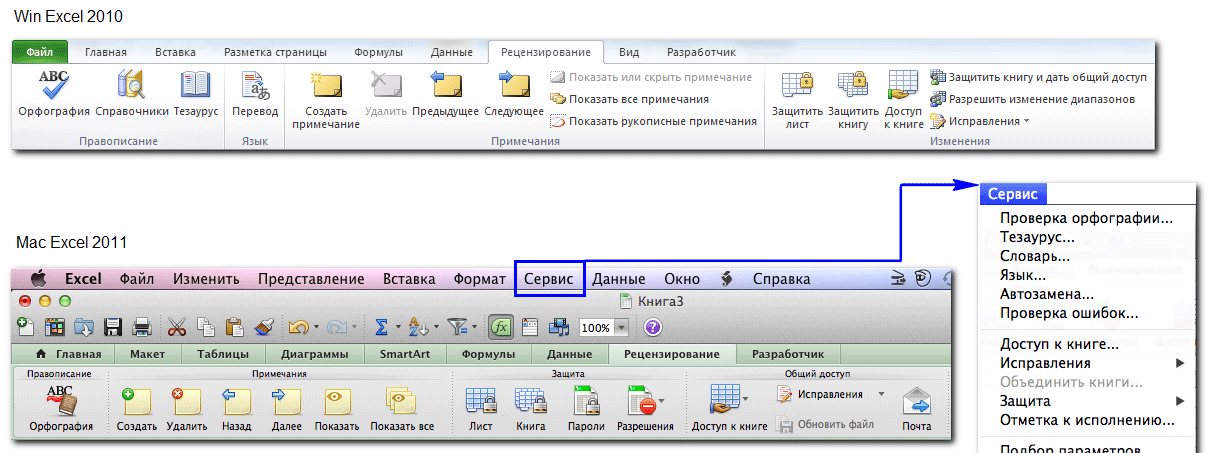Screen dimensions: 1212x453
Task: Select Автозамена... menu entry
Action: (x=1046, y=294)
